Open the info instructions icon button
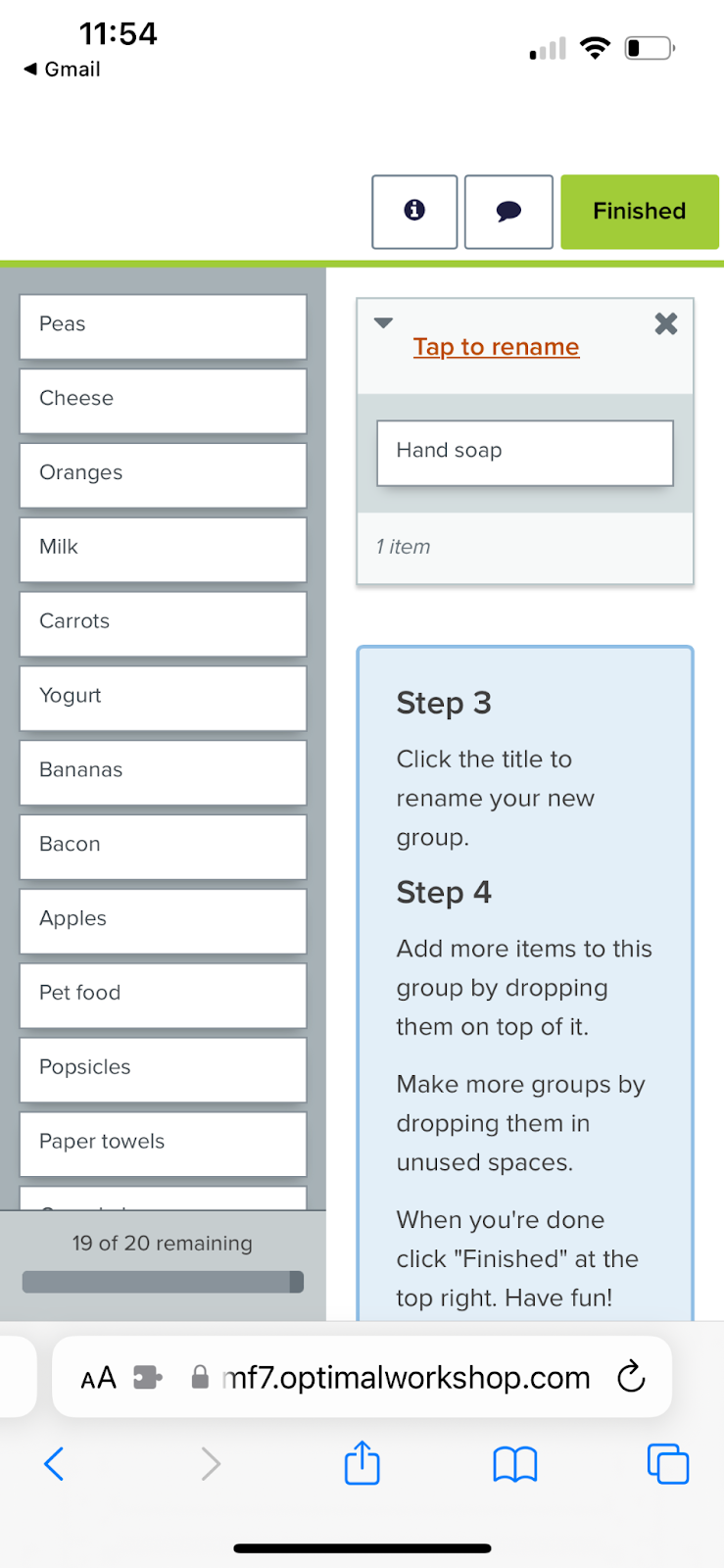This screenshot has height=1568, width=724. click(414, 212)
